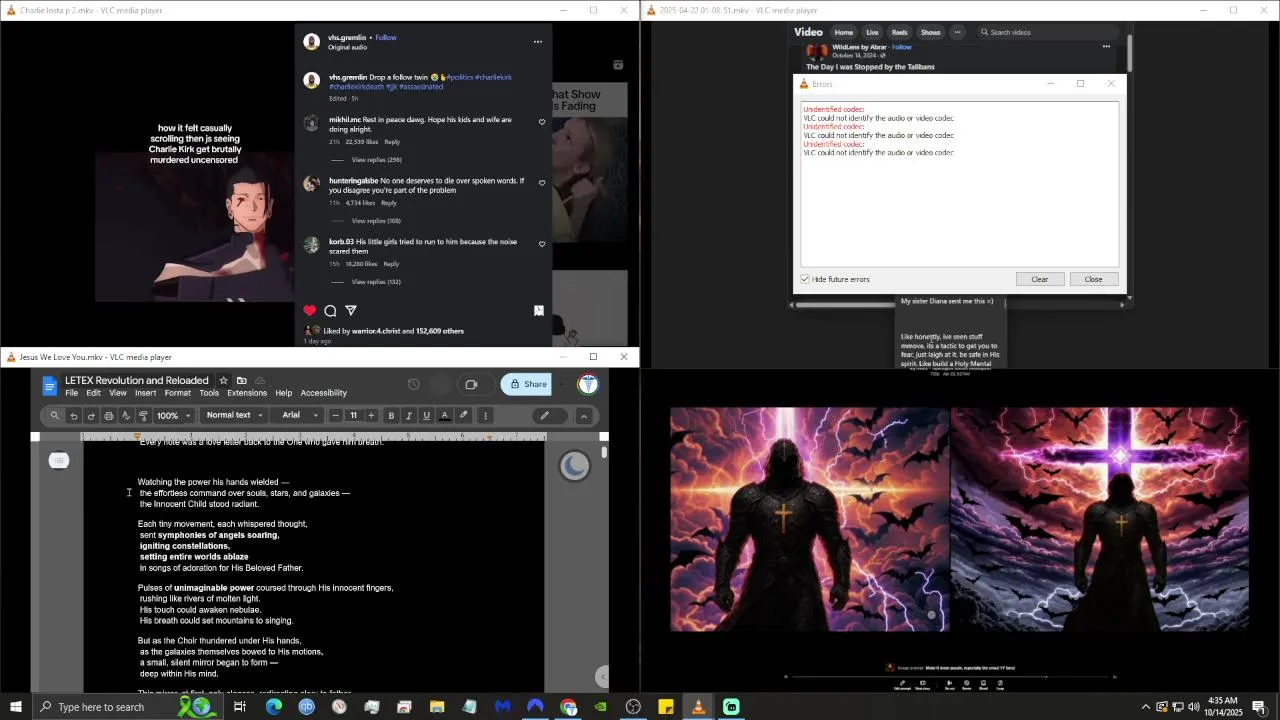The image size is (1280, 720).
Task: Toggle bold formatting in Docs toolbar
Action: pyautogui.click(x=391, y=415)
